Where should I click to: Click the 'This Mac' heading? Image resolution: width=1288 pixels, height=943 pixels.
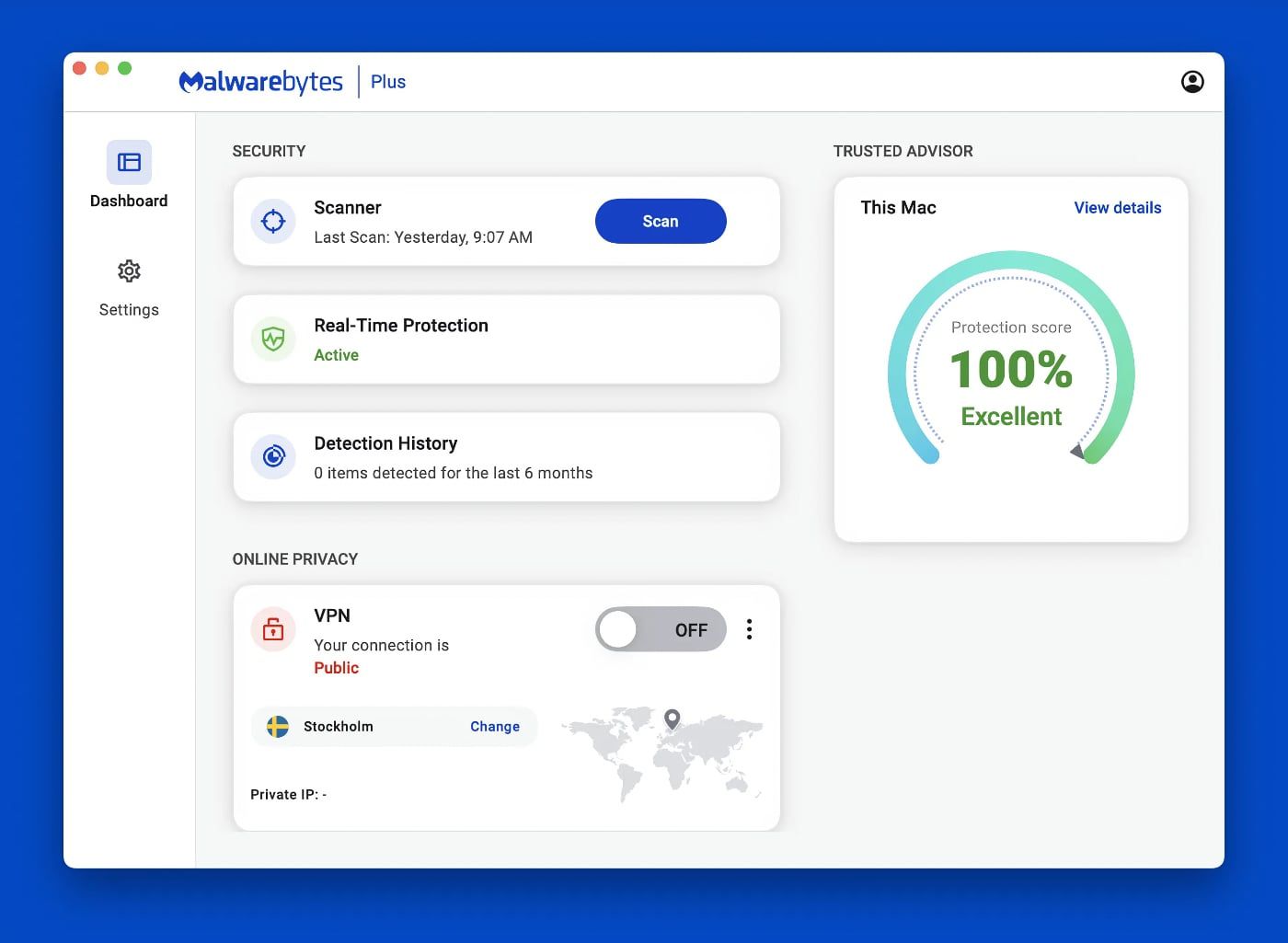(x=898, y=208)
